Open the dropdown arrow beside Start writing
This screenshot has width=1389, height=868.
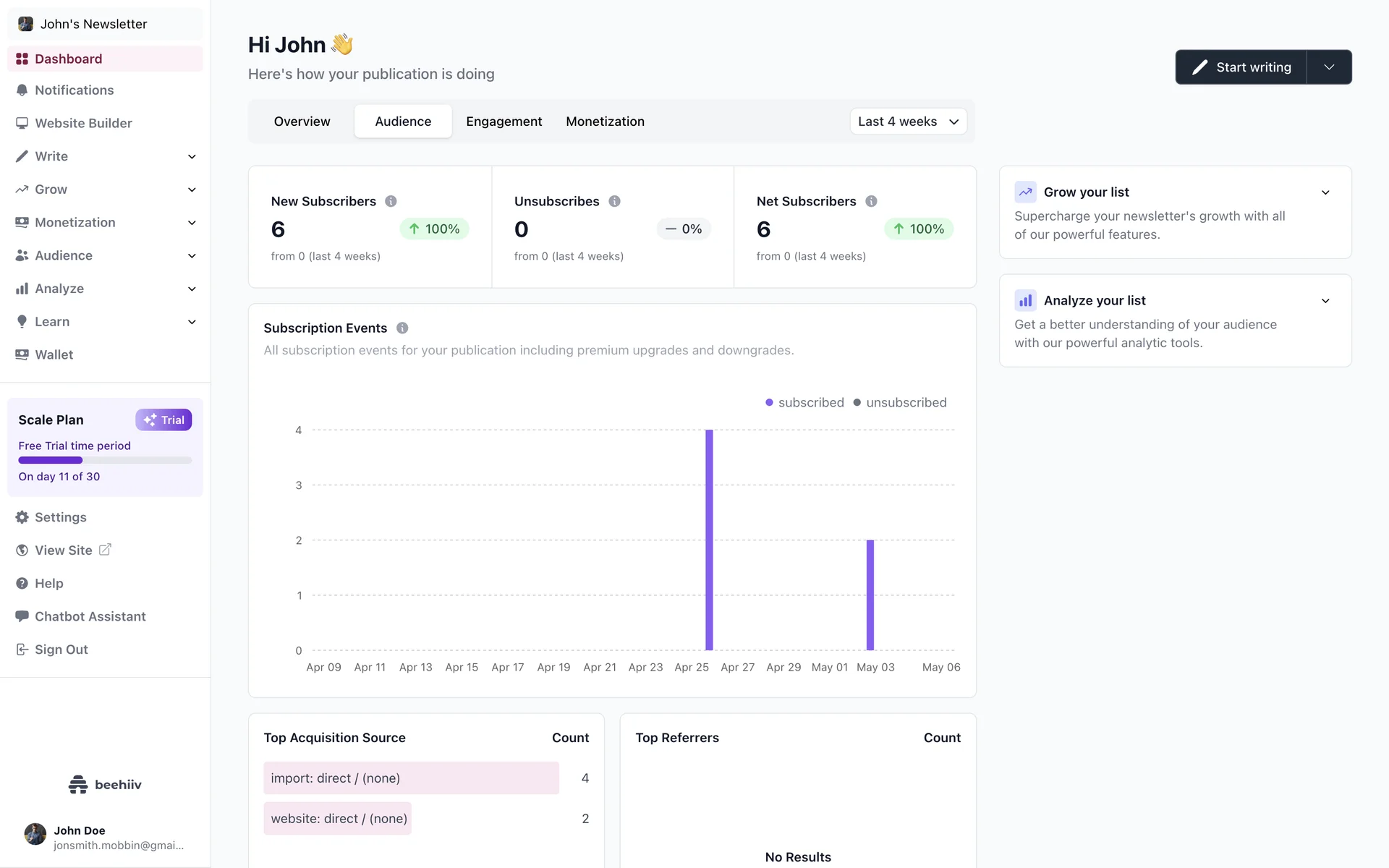tap(1329, 67)
